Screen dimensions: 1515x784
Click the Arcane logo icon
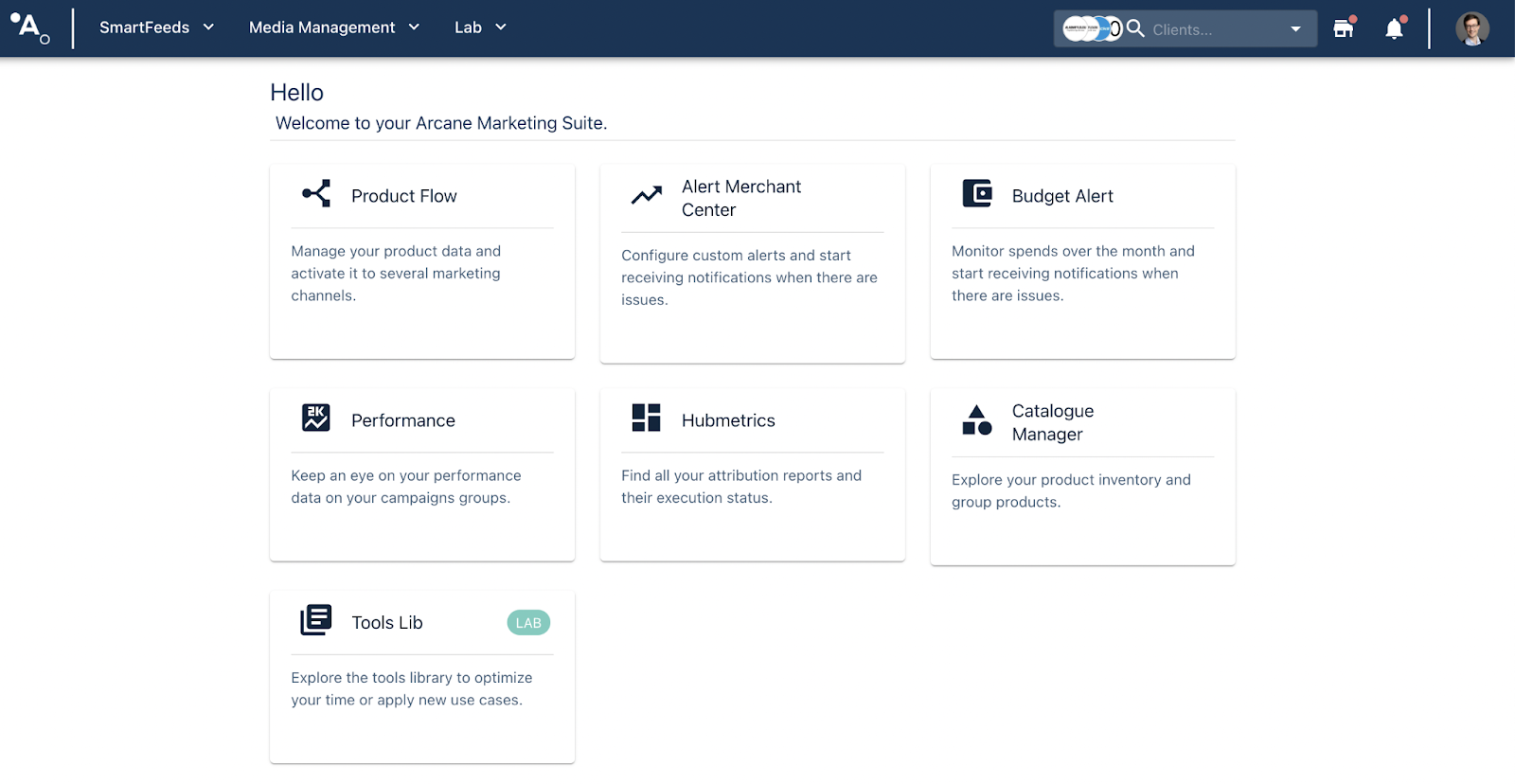[x=30, y=27]
